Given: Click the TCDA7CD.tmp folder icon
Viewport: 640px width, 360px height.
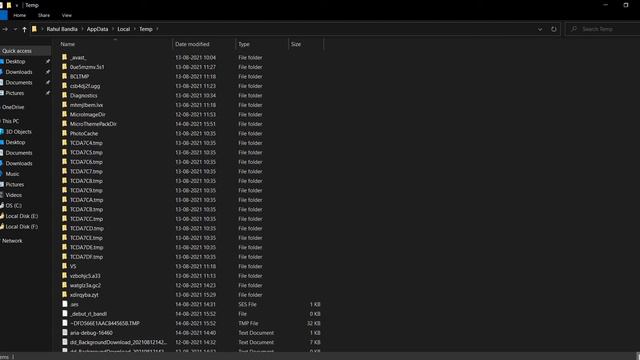Looking at the screenshot, I should point(64,228).
